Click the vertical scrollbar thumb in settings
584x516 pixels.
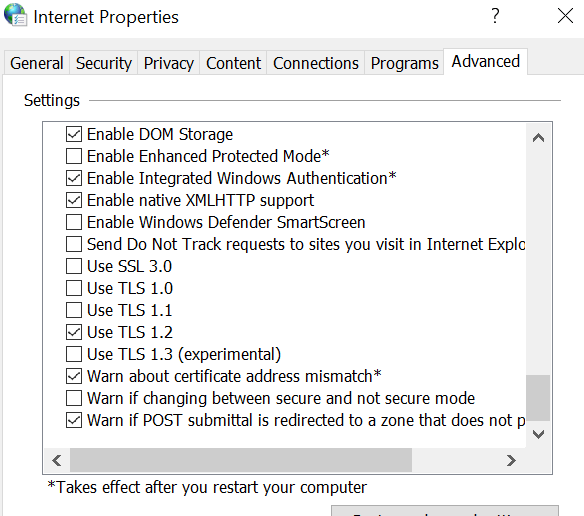(538, 398)
